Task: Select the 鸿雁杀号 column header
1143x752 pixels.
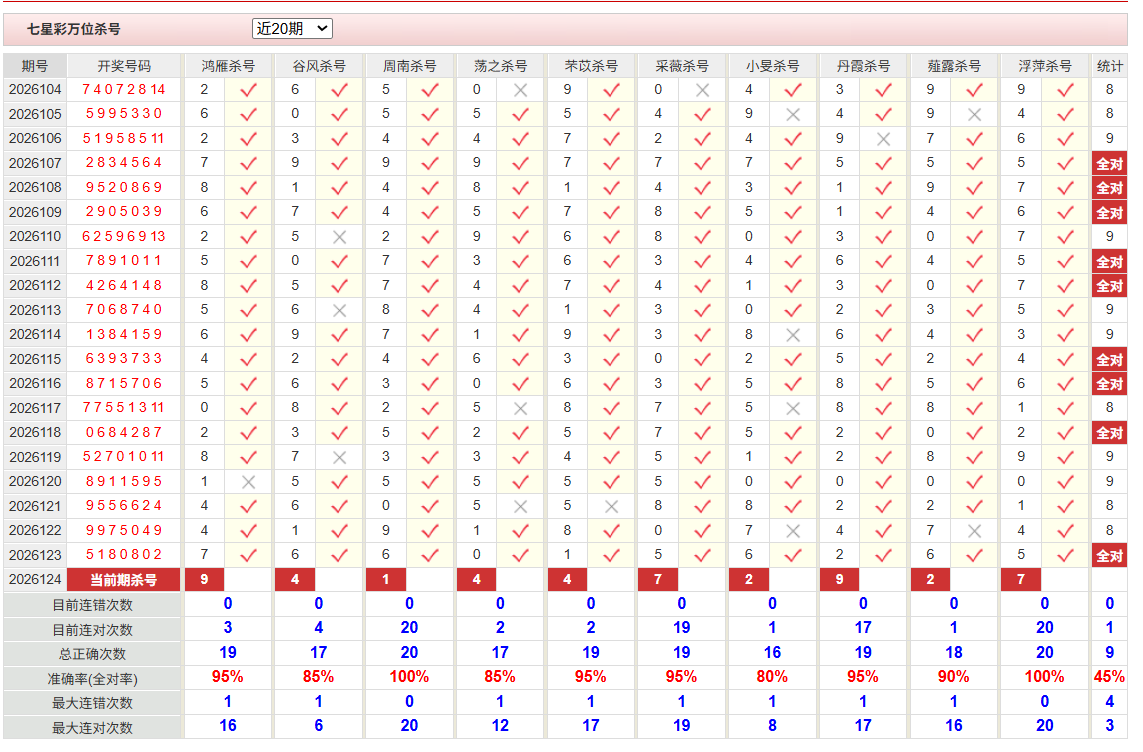Action: point(228,66)
